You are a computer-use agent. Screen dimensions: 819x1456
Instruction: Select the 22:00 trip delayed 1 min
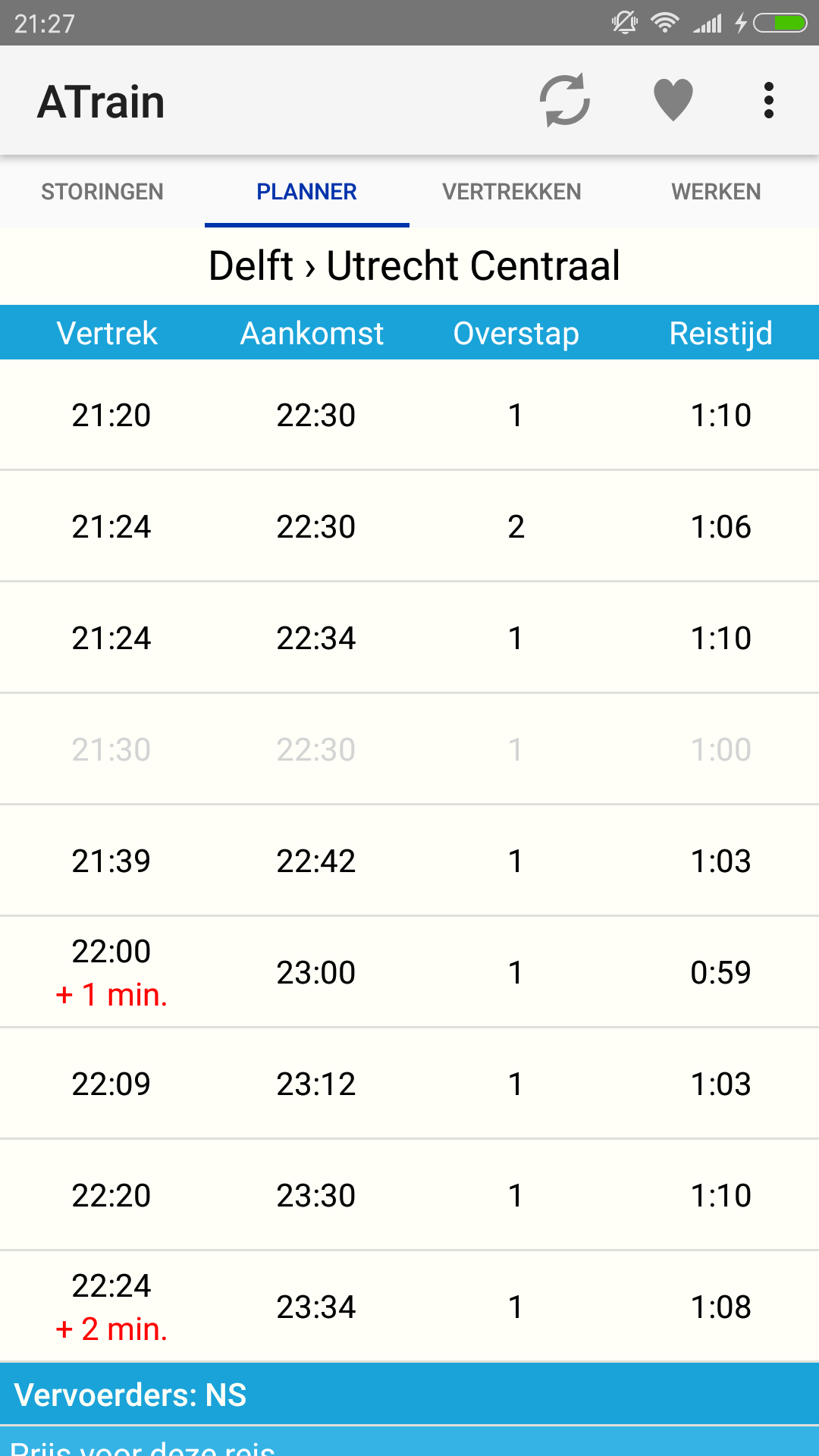(x=409, y=972)
